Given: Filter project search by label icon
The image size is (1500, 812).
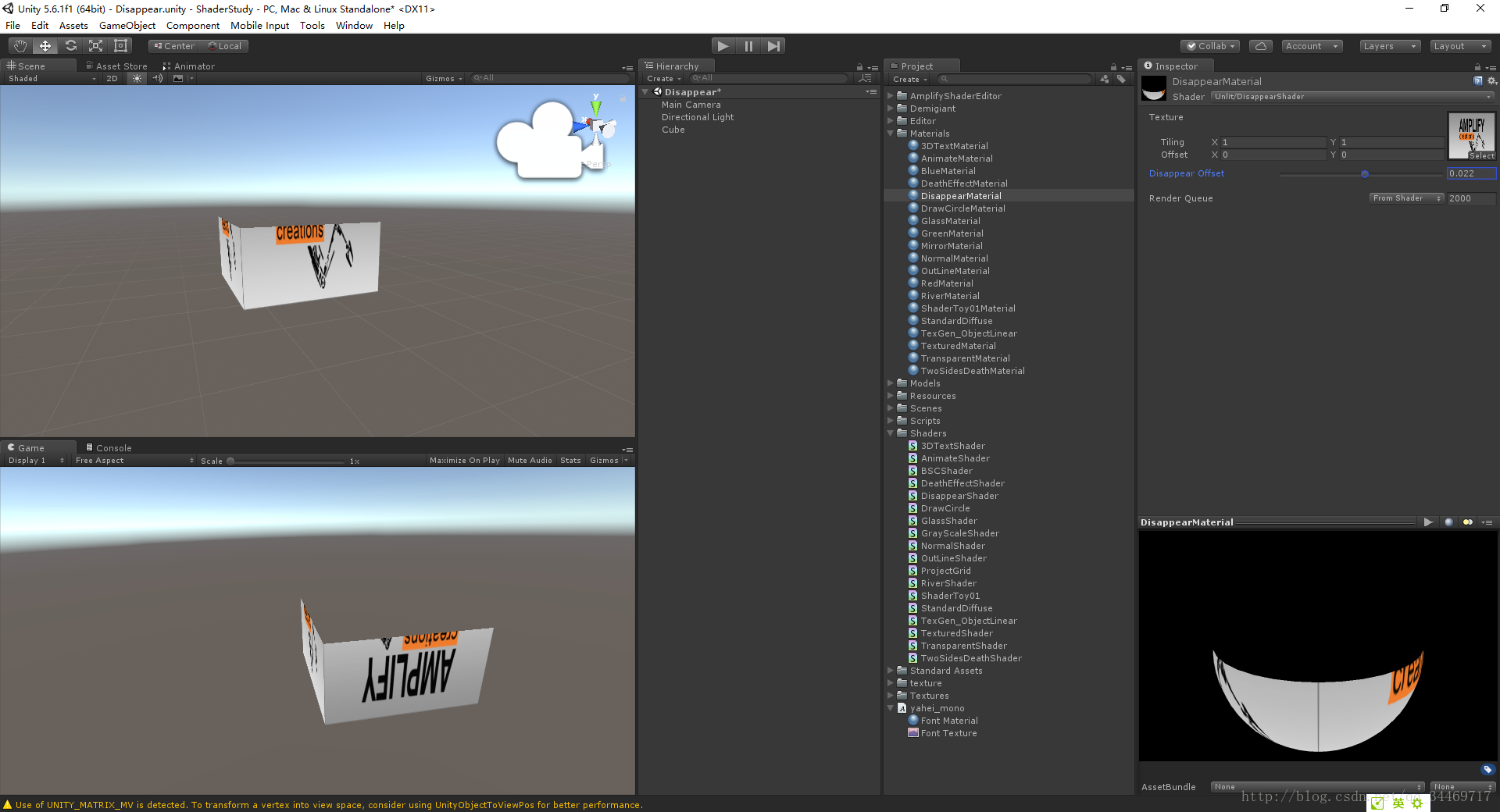Looking at the screenshot, I should coord(1121,79).
